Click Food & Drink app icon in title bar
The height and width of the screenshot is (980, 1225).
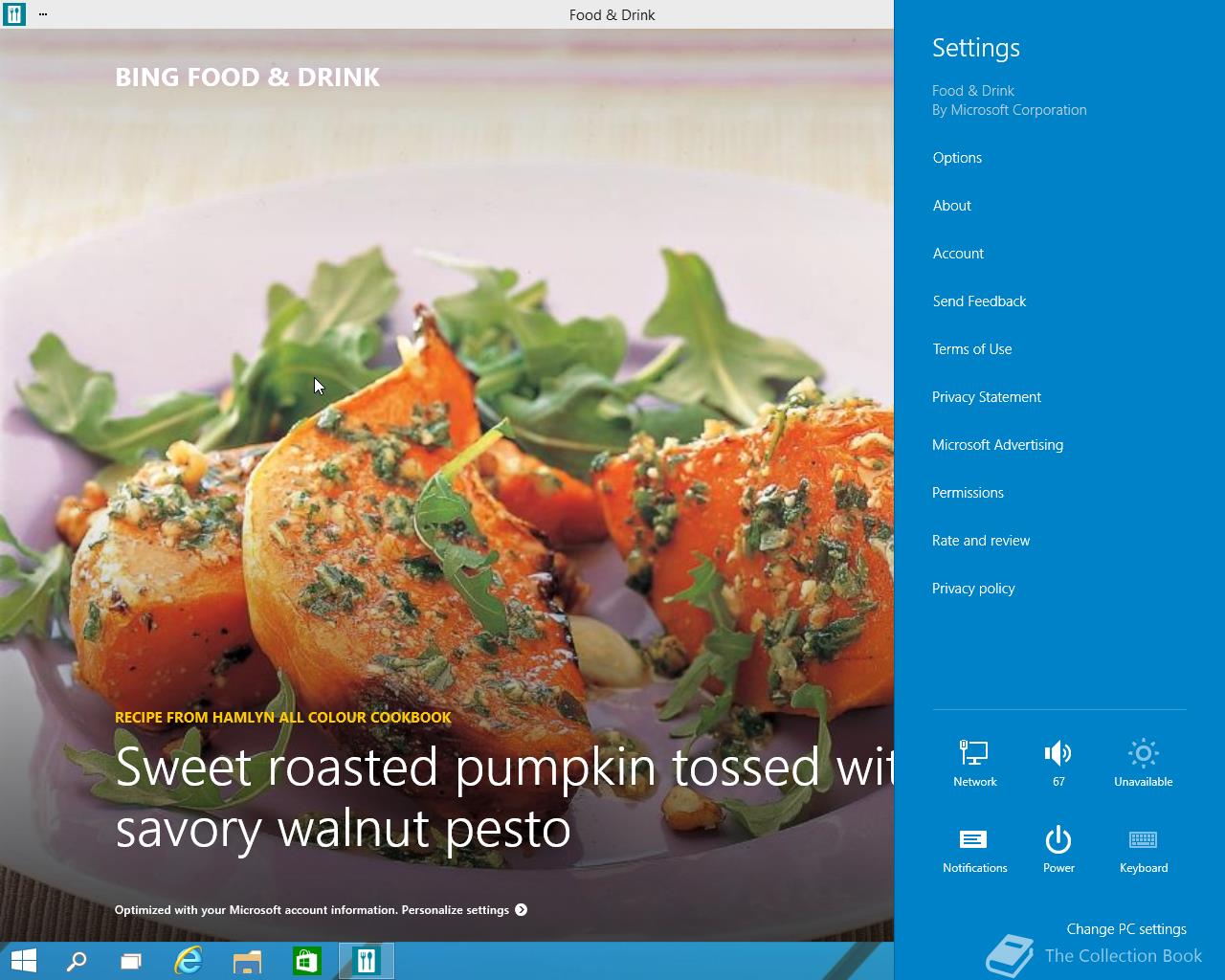(x=13, y=14)
